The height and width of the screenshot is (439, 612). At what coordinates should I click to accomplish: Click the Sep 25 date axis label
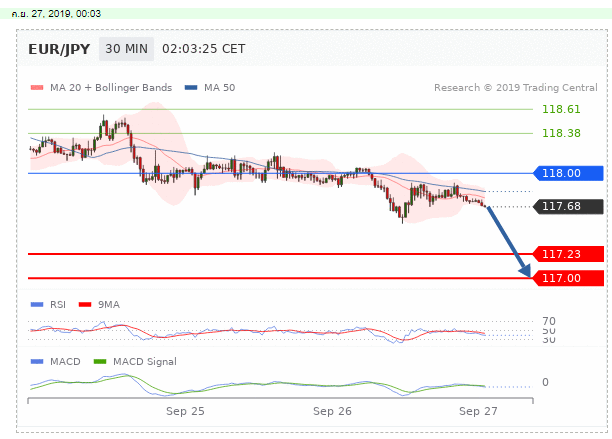(x=185, y=411)
